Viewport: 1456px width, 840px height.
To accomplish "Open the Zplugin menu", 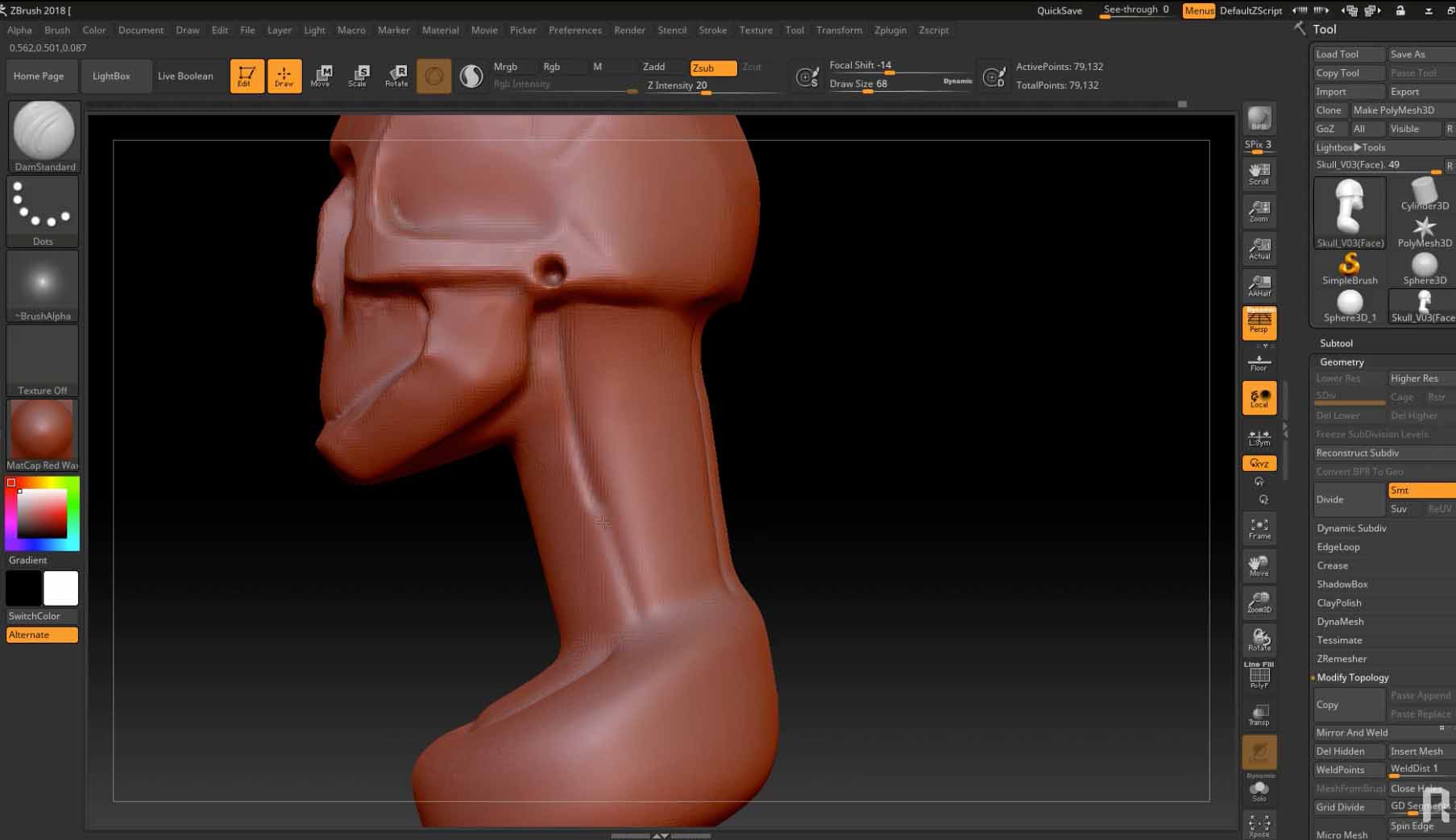I will coord(890,30).
